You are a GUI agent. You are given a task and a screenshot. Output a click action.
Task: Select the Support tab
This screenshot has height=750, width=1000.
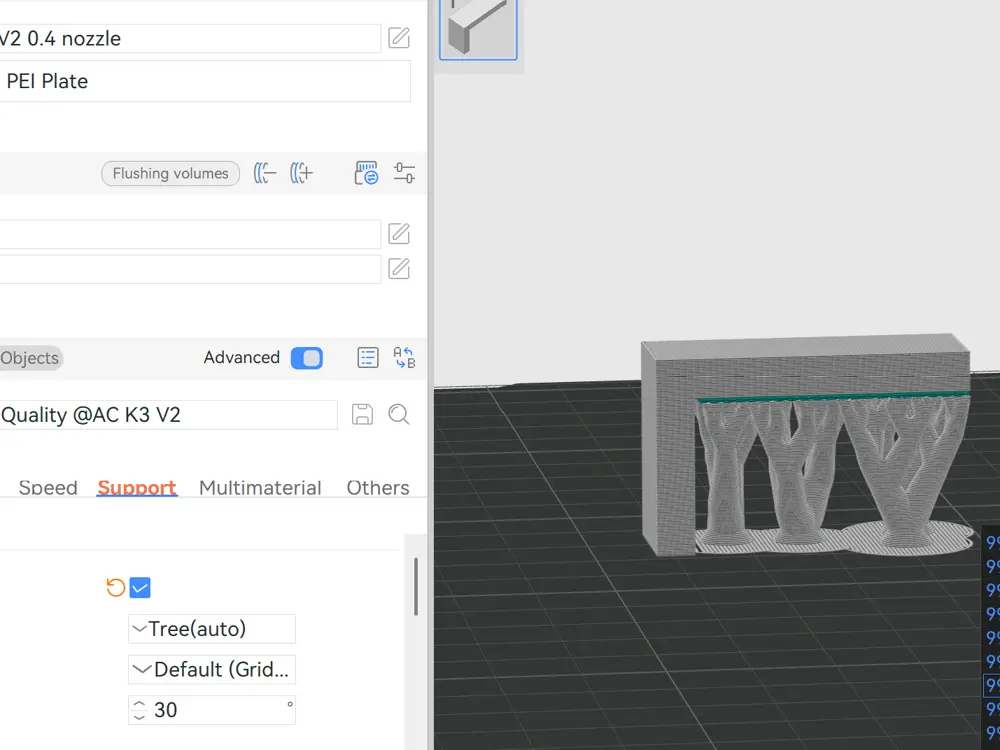pos(137,488)
